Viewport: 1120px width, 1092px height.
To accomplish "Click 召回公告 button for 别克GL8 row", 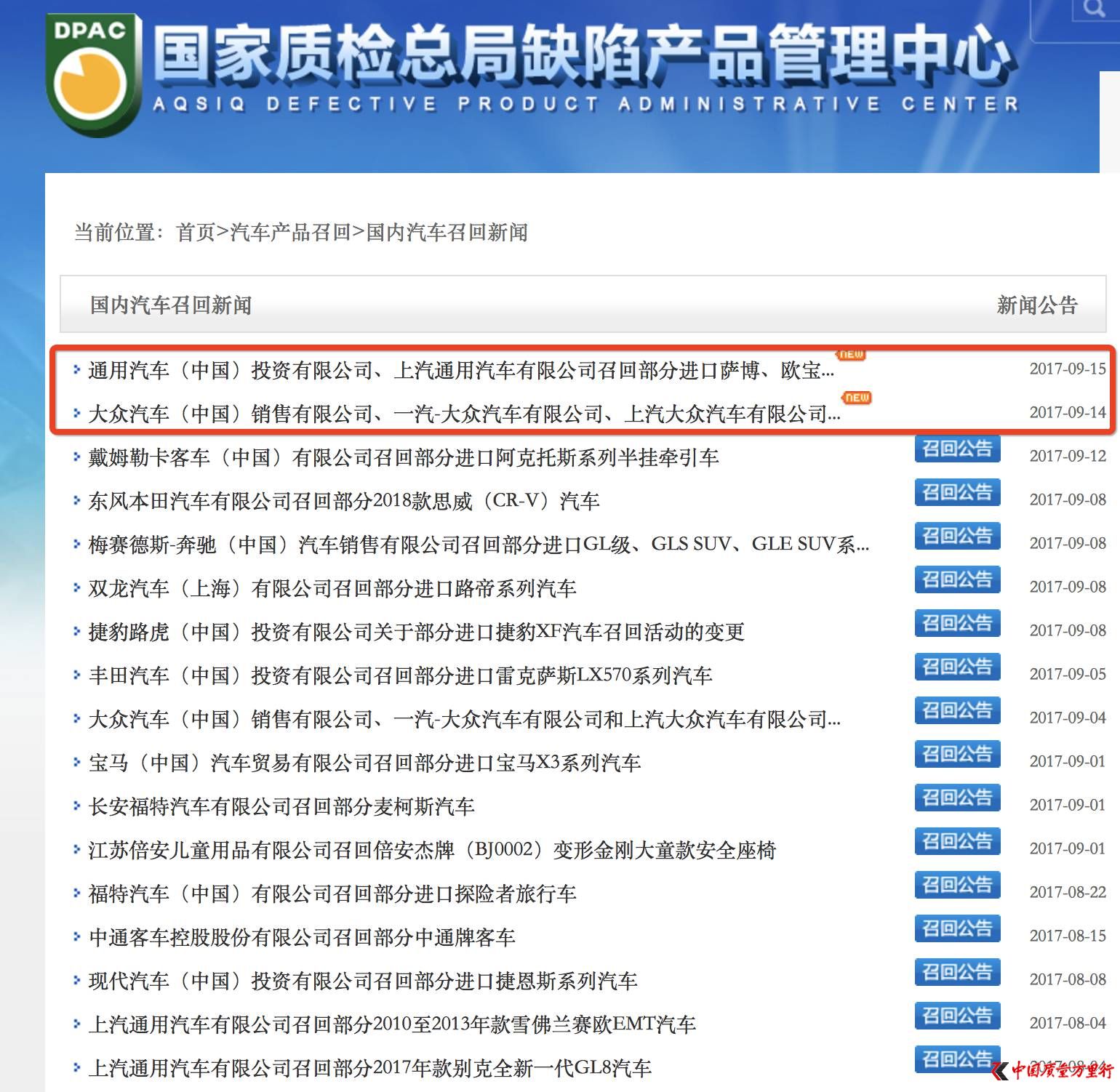I will pos(957,1059).
